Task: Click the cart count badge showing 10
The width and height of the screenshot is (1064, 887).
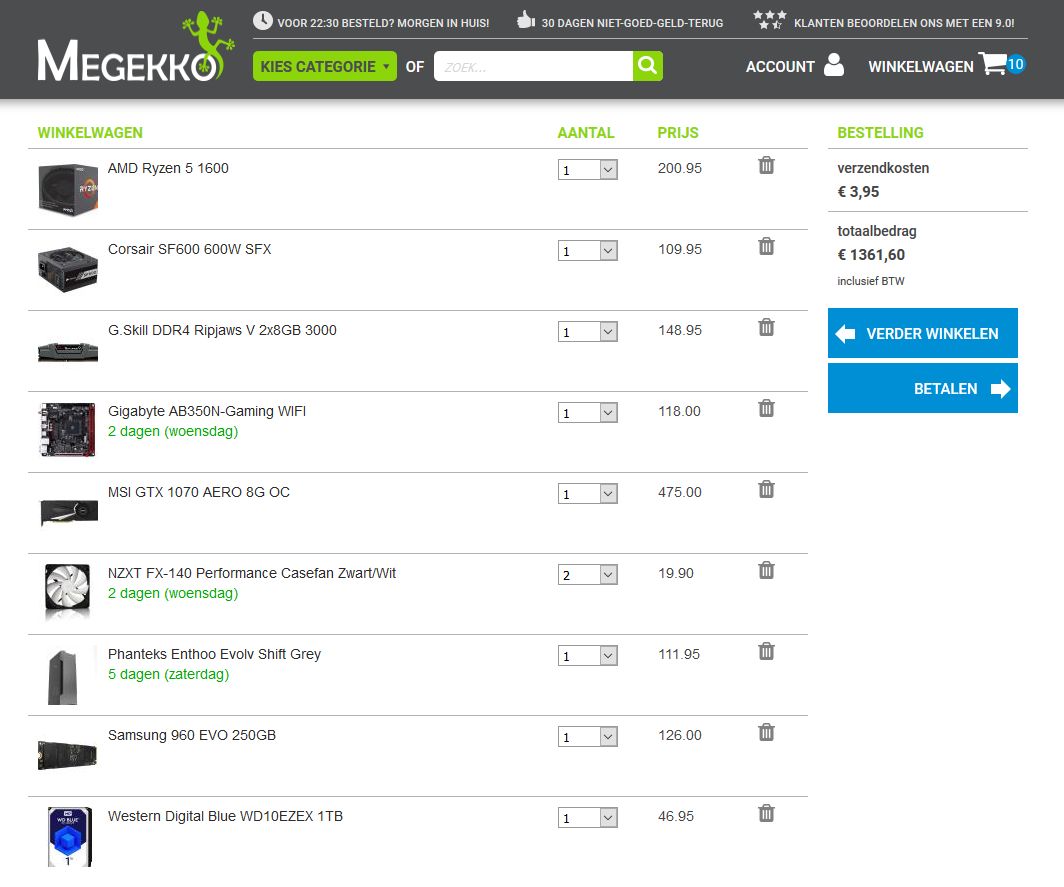Action: pyautogui.click(x=1015, y=64)
